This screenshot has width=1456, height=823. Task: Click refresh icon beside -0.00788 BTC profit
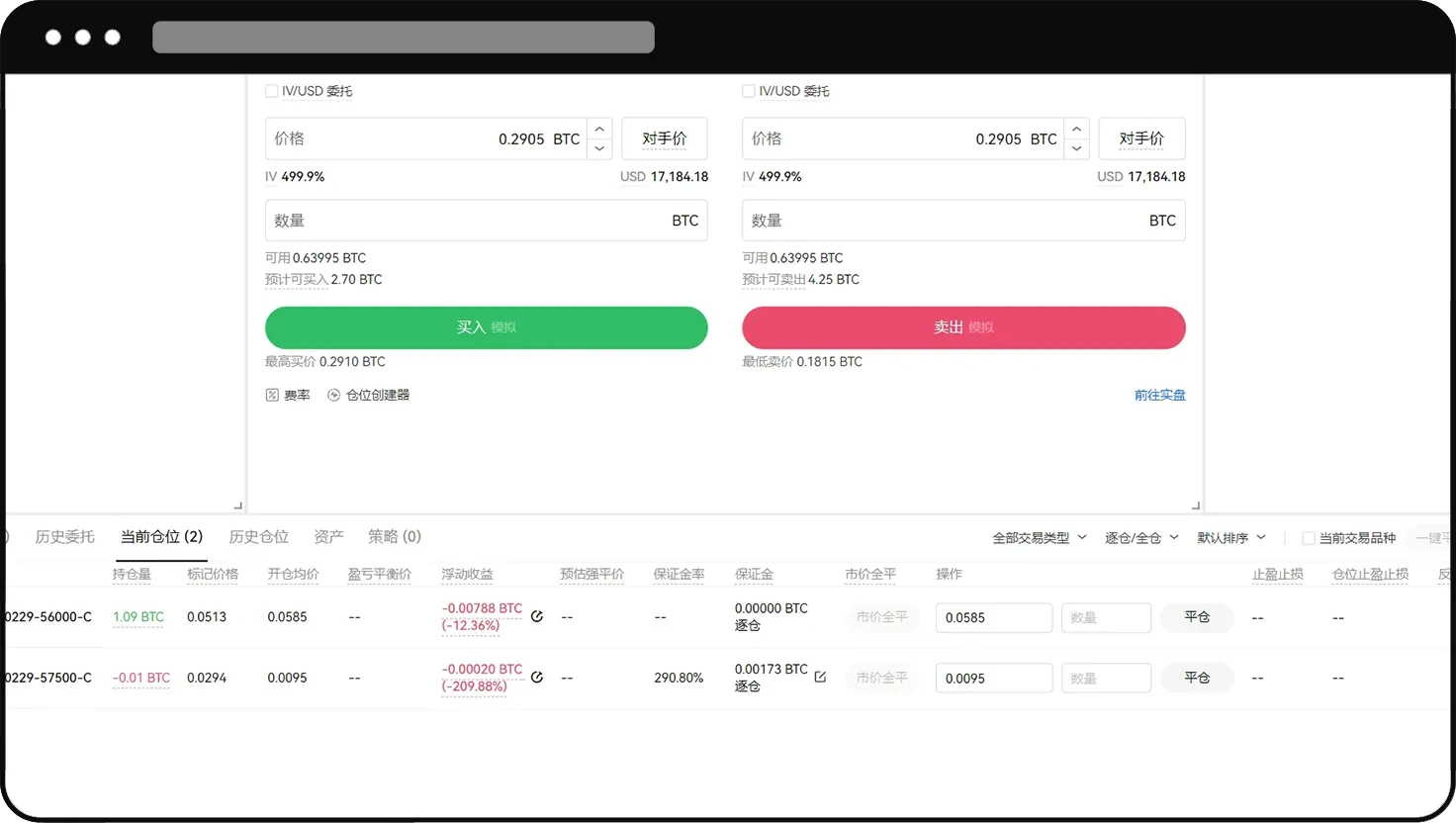pos(537,616)
